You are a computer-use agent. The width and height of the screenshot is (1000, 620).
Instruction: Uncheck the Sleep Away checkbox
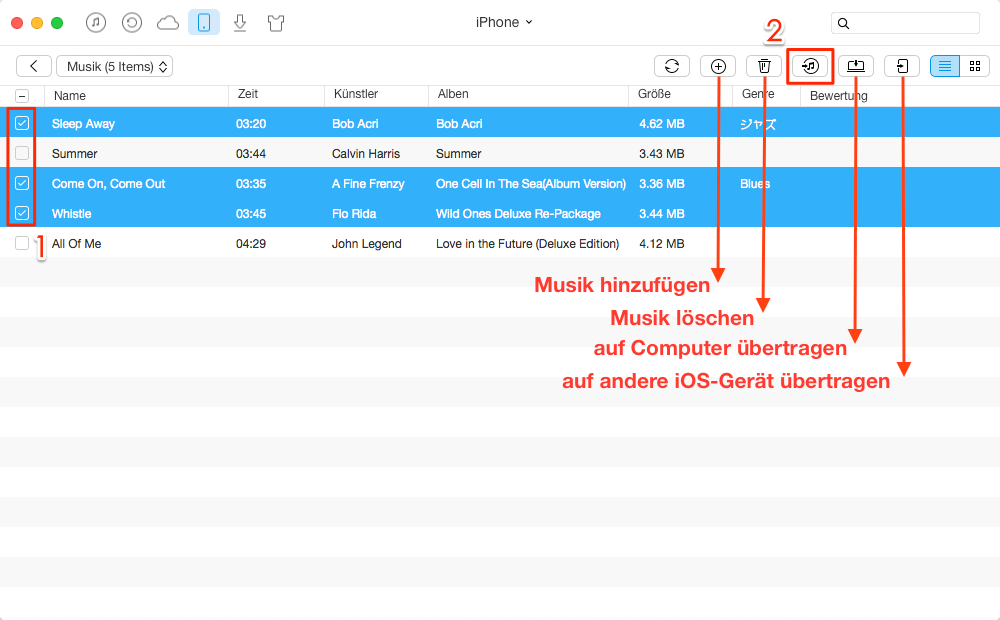point(22,123)
